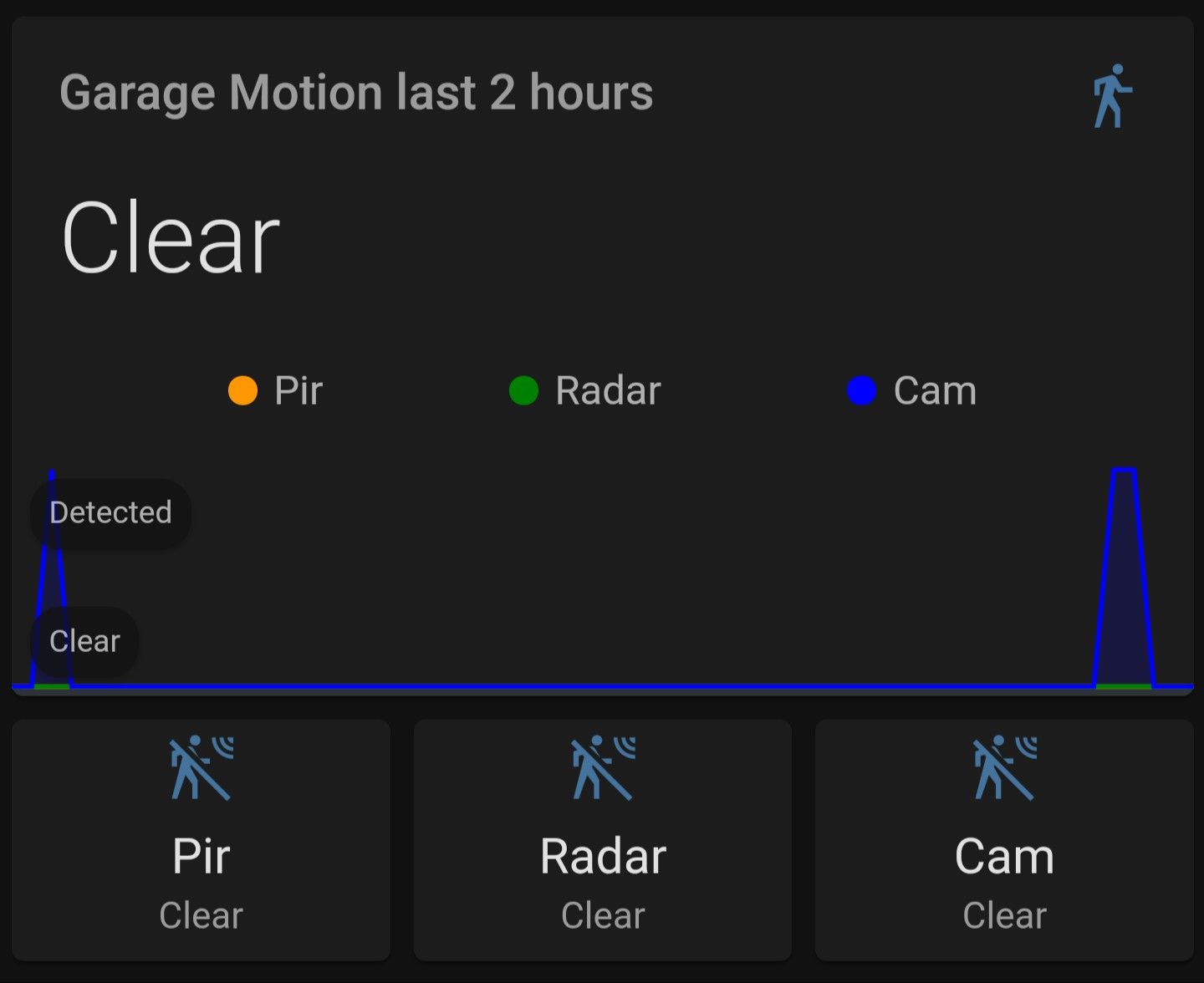Click the Clear status under Radar
1204x983 pixels.
603,915
